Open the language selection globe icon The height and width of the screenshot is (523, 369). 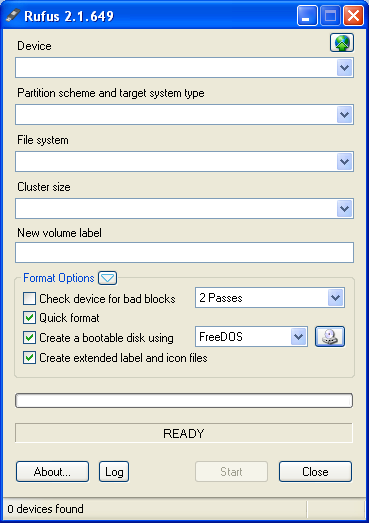pos(342,43)
